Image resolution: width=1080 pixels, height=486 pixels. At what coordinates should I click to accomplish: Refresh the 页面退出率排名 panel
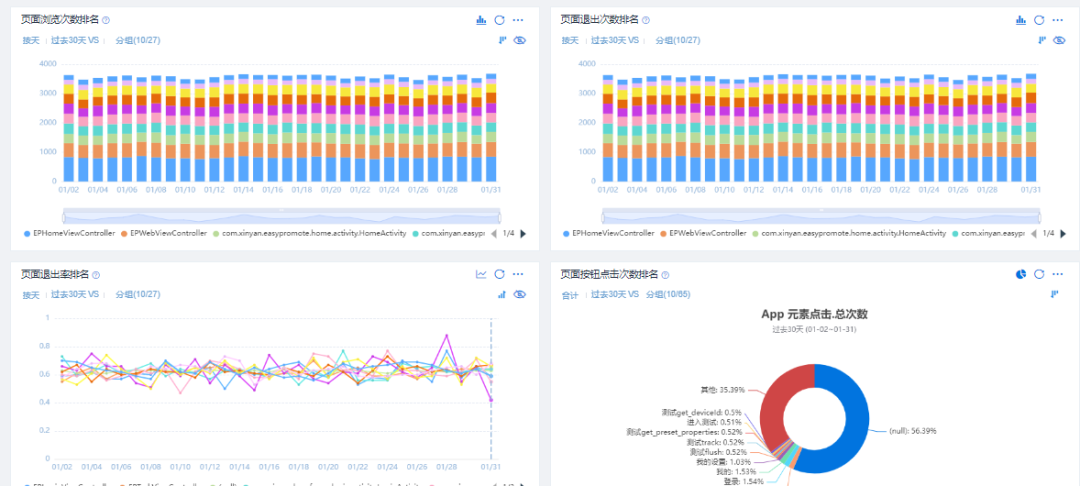[x=499, y=274]
